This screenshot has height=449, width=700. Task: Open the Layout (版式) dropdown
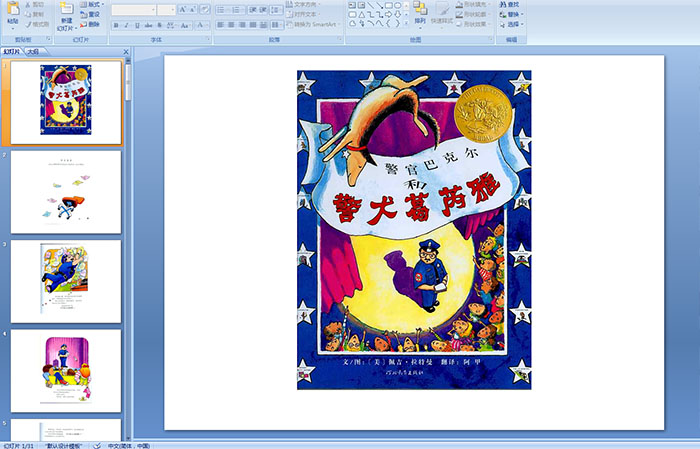tap(92, 4)
